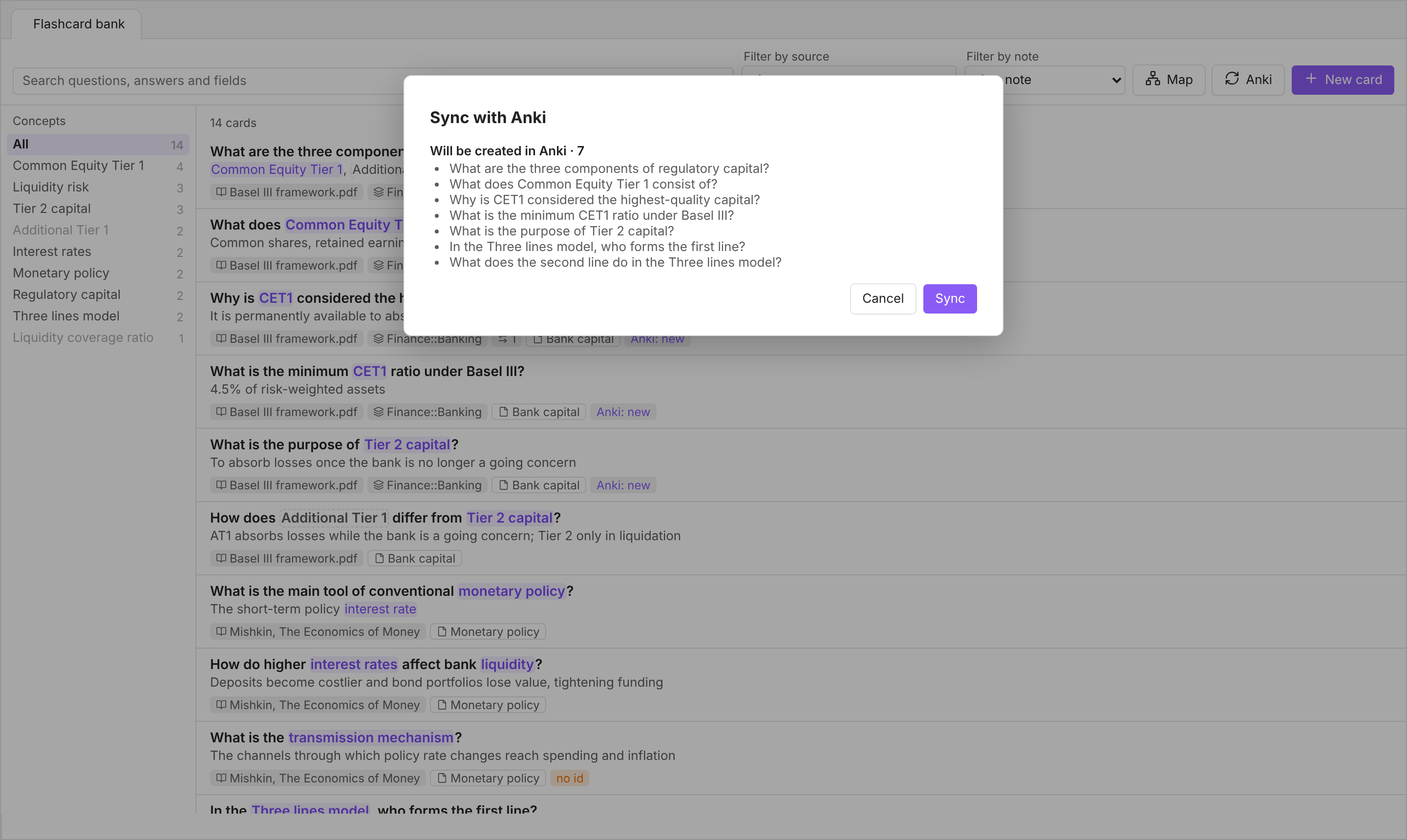Click the interest rate answer link
Viewport: 1407px width, 840px height.
point(380,609)
